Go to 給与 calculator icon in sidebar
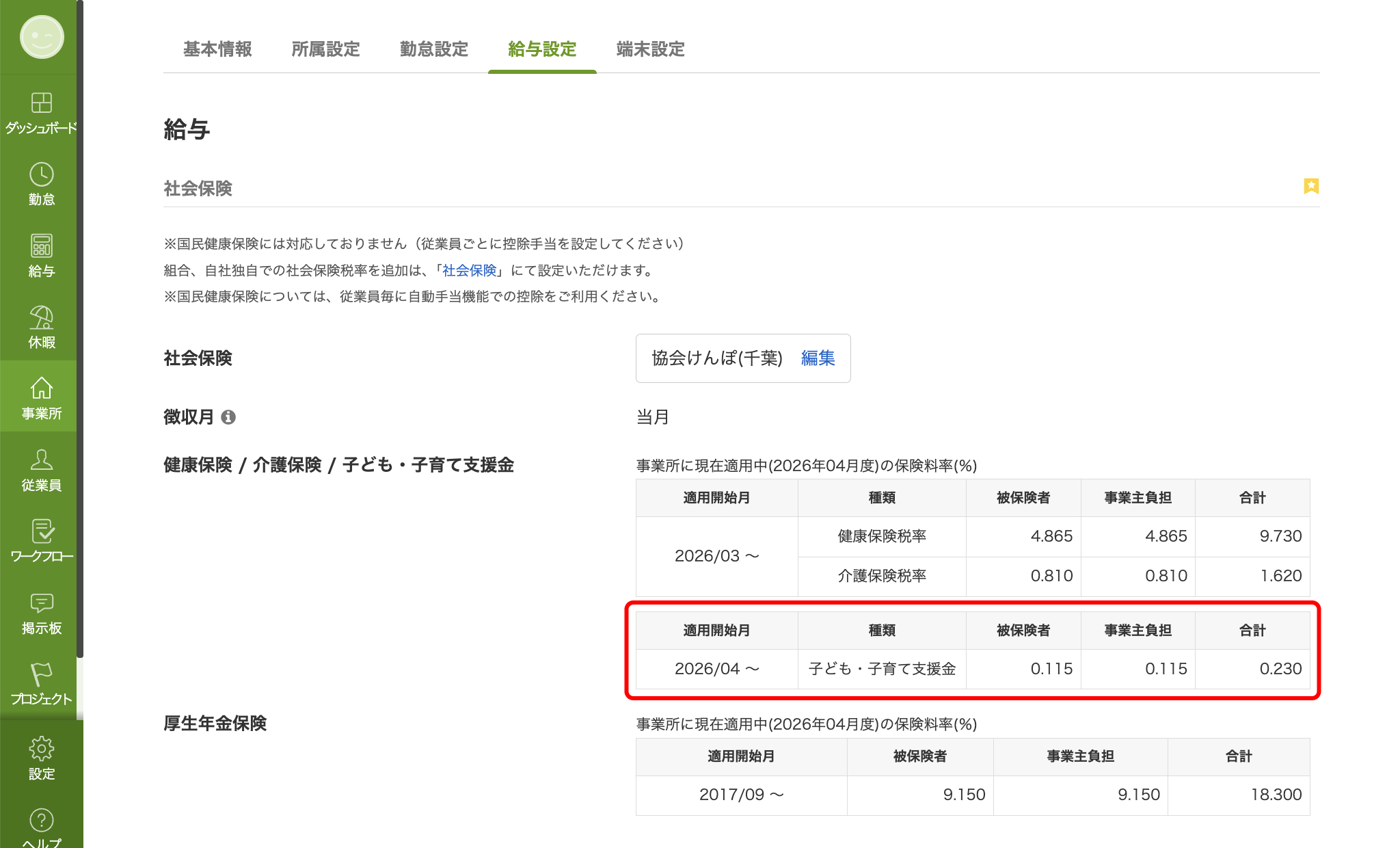Screen dimensions: 1400x848 [41, 246]
